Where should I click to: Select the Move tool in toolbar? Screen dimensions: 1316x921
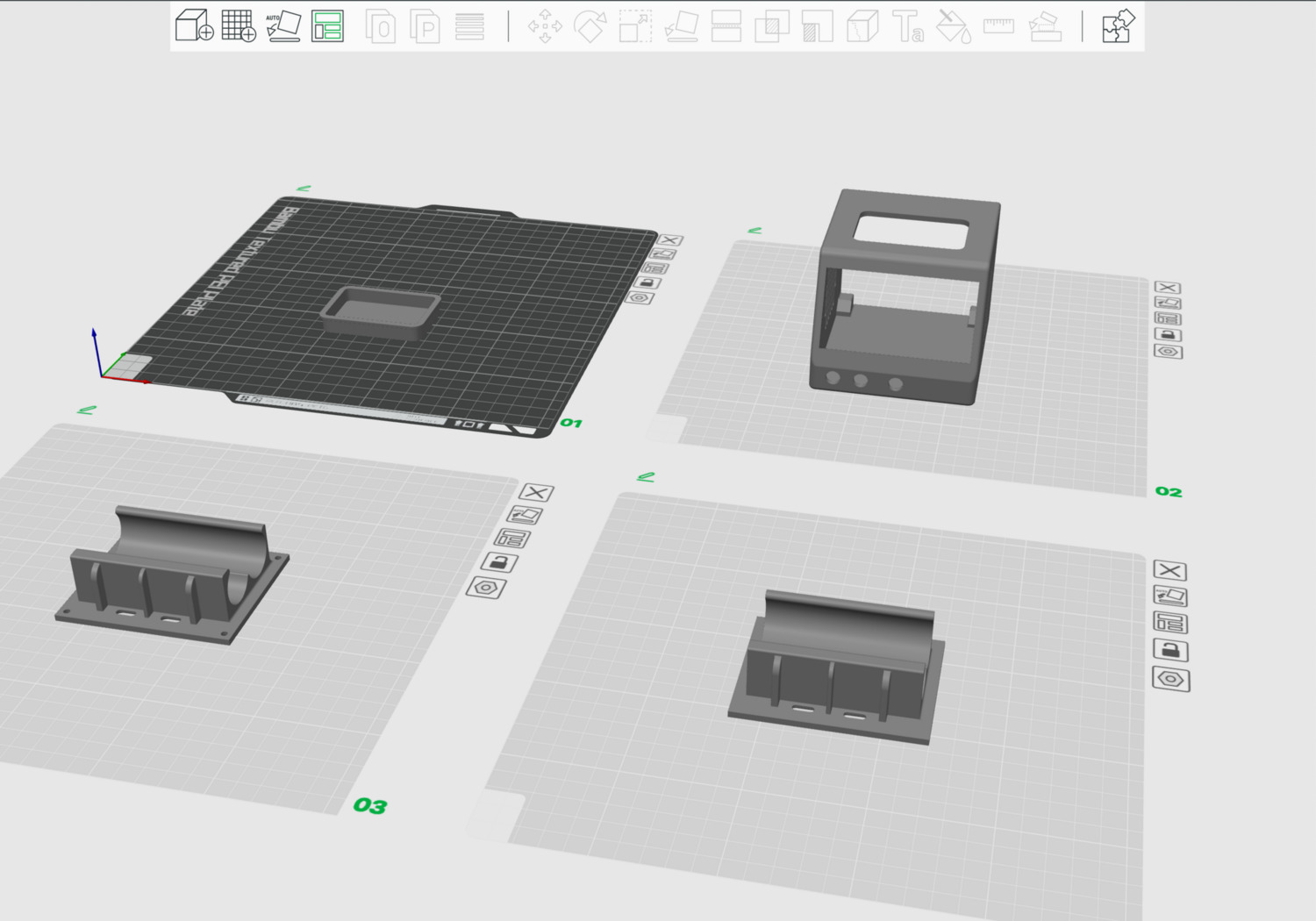(545, 26)
